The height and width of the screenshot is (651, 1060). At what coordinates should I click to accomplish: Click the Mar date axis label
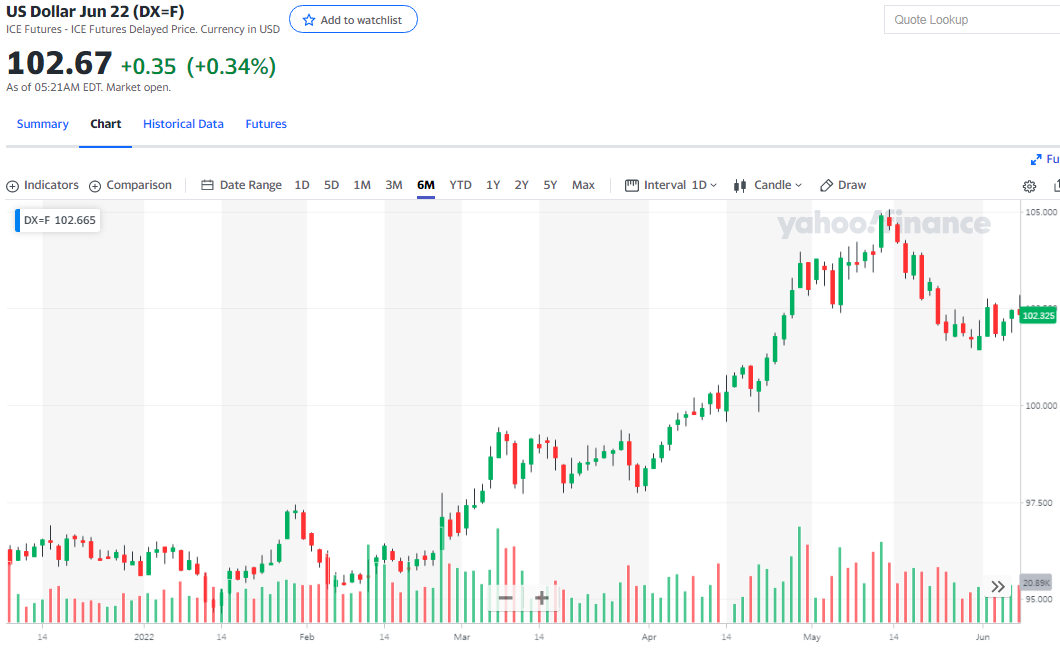[462, 637]
